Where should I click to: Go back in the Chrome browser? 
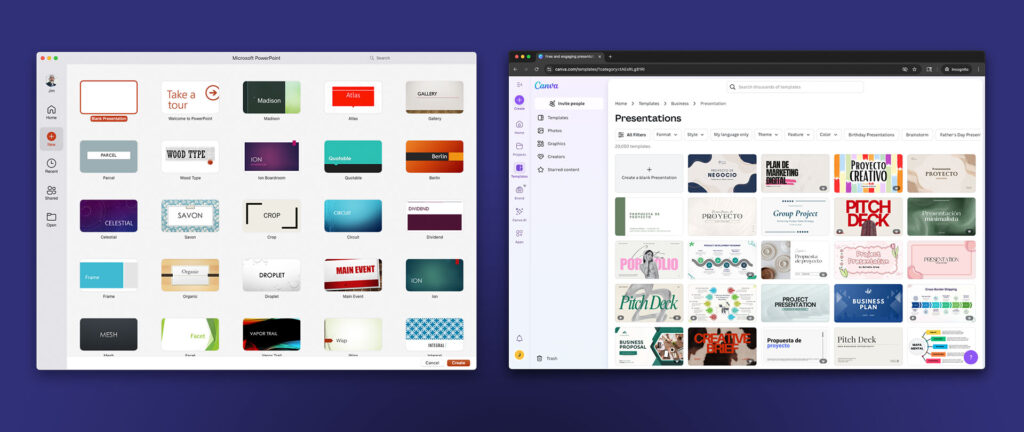click(515, 69)
